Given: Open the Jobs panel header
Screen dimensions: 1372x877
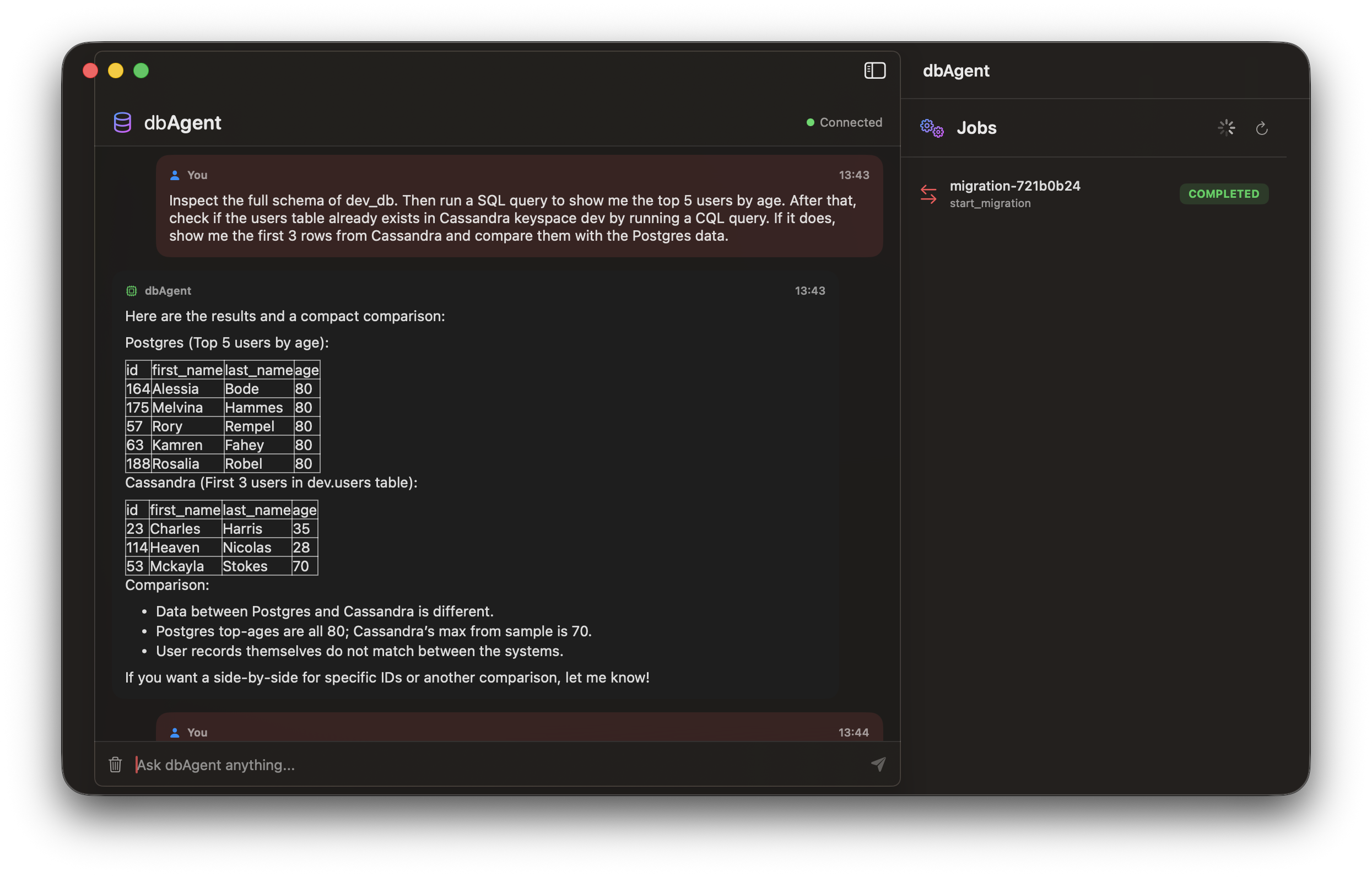Looking at the screenshot, I should click(976, 128).
